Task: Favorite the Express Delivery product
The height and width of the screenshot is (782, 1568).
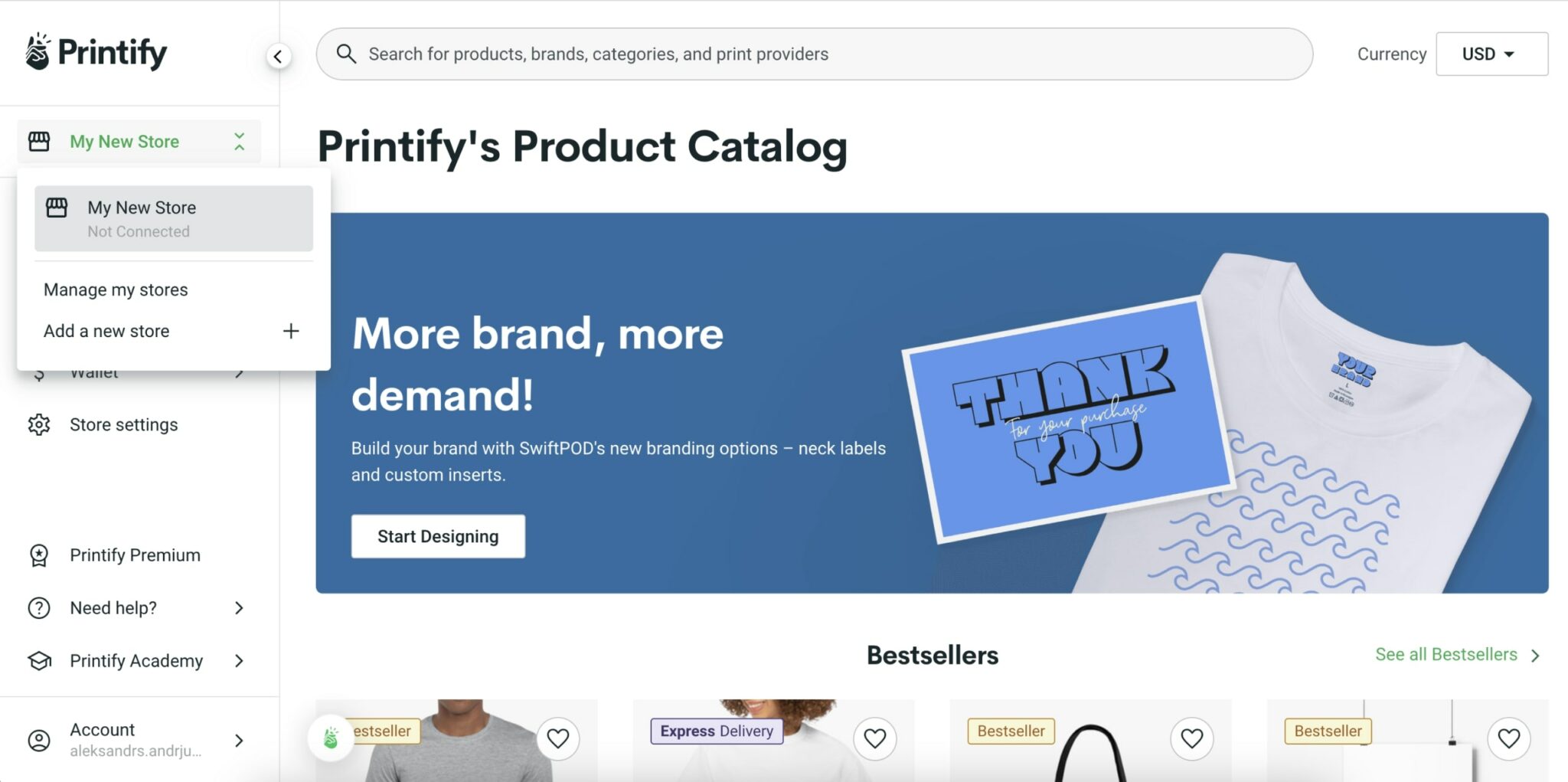Action: (x=876, y=738)
